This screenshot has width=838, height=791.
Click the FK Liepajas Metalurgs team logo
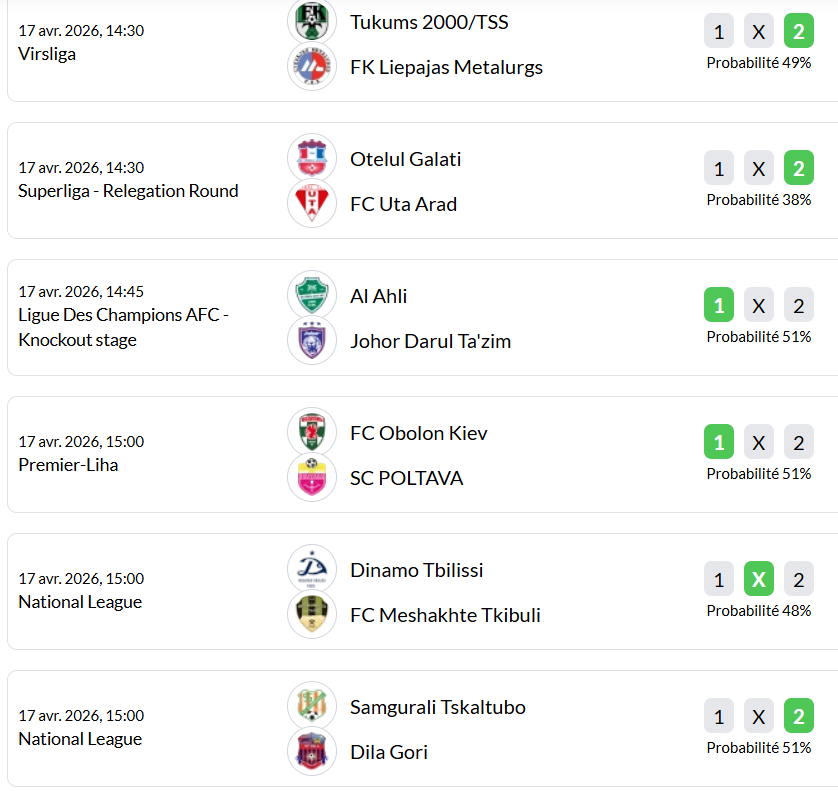click(312, 67)
